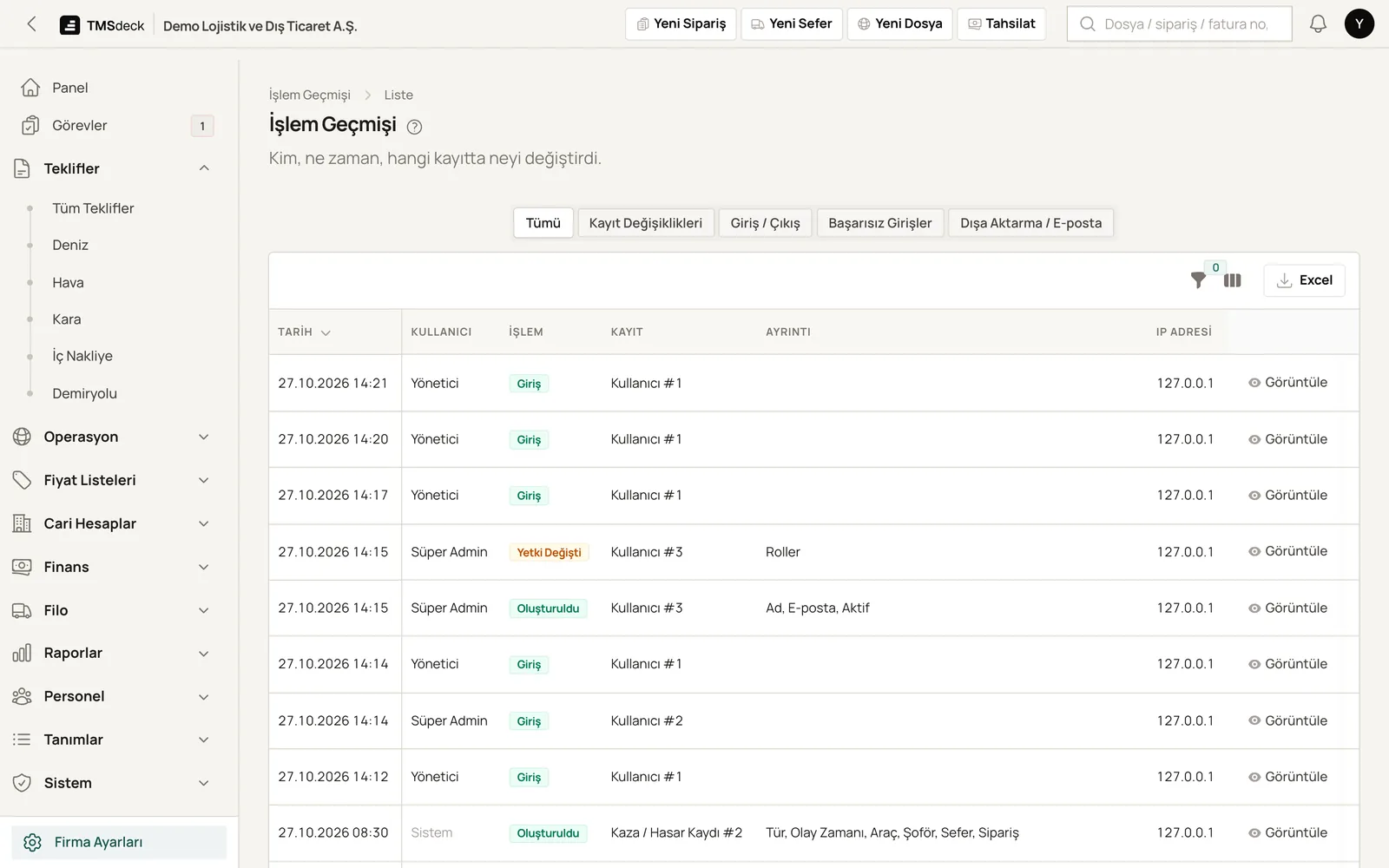The width and height of the screenshot is (1389, 868).
Task: Click the Yeni Sefer button
Action: tap(792, 24)
